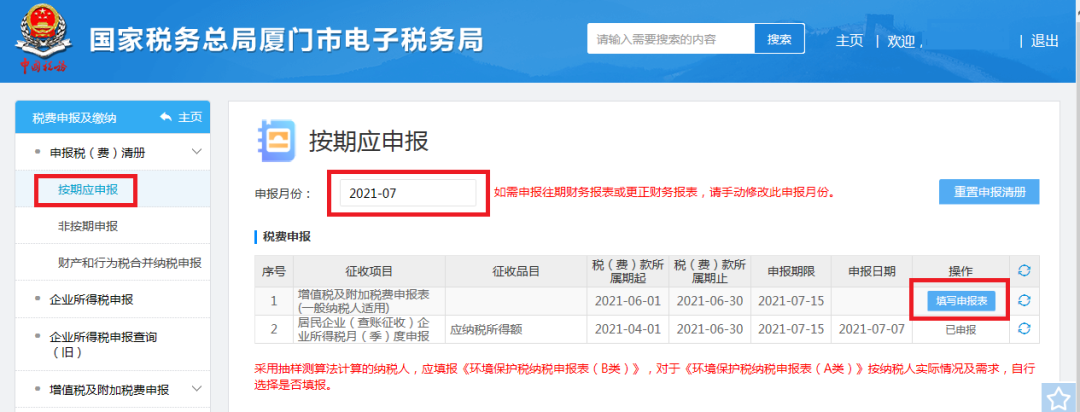Click the 税费申报及缴纳 sidebar title

(x=74, y=118)
